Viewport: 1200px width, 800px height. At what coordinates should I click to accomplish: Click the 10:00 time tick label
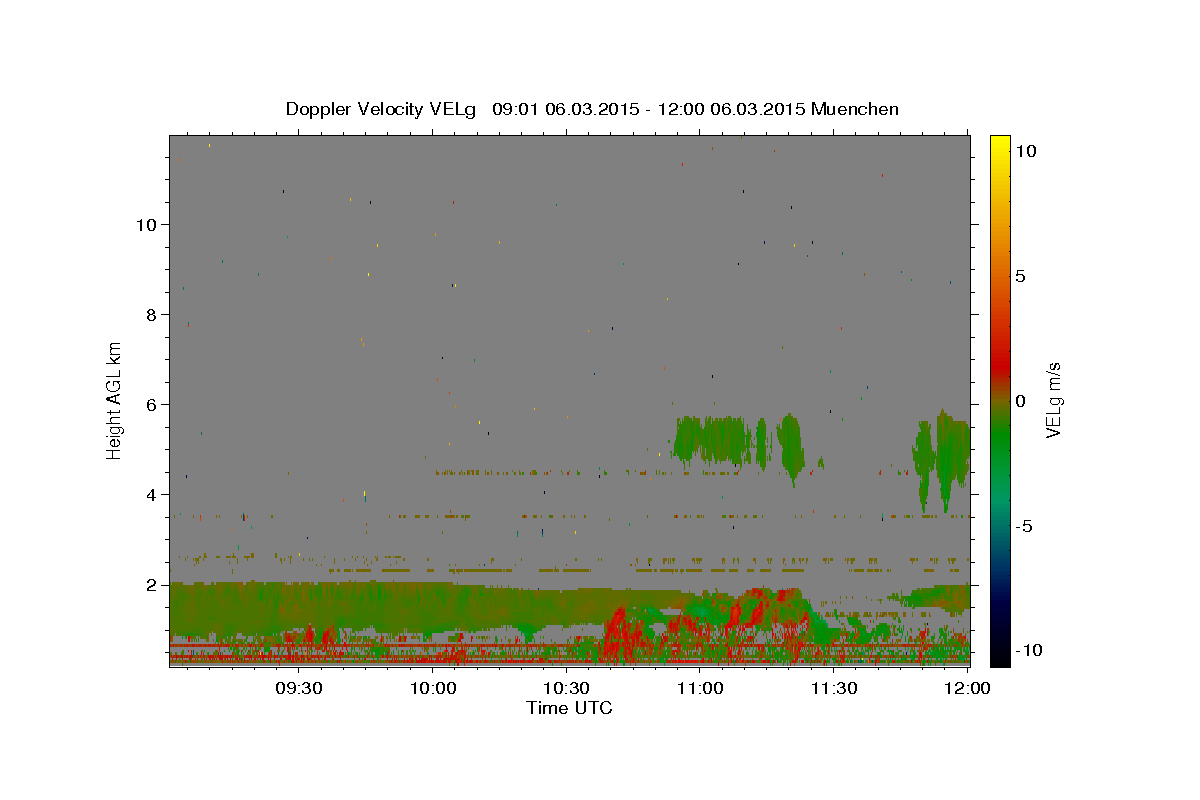pos(433,688)
